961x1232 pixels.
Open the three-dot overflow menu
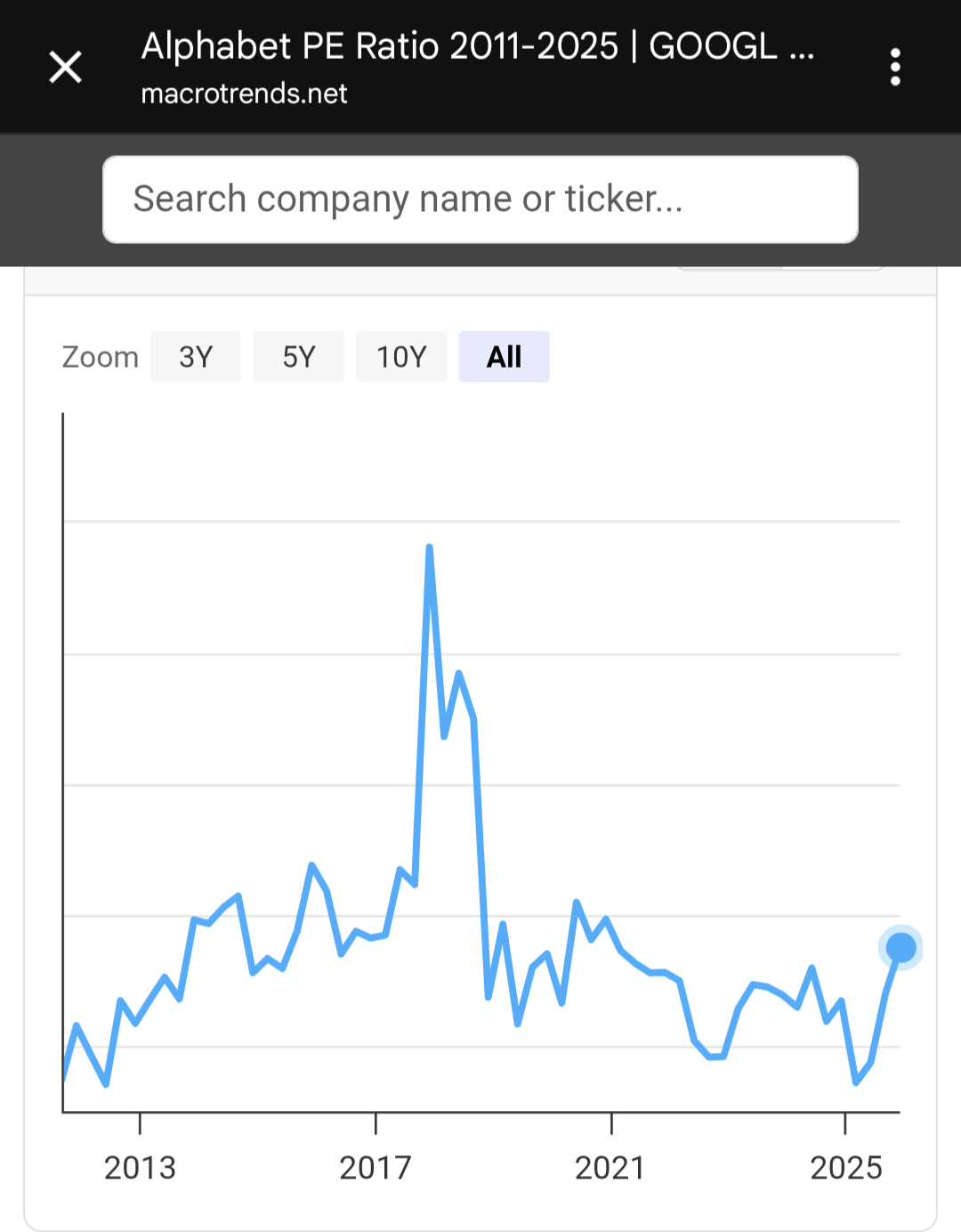pyautogui.click(x=895, y=67)
